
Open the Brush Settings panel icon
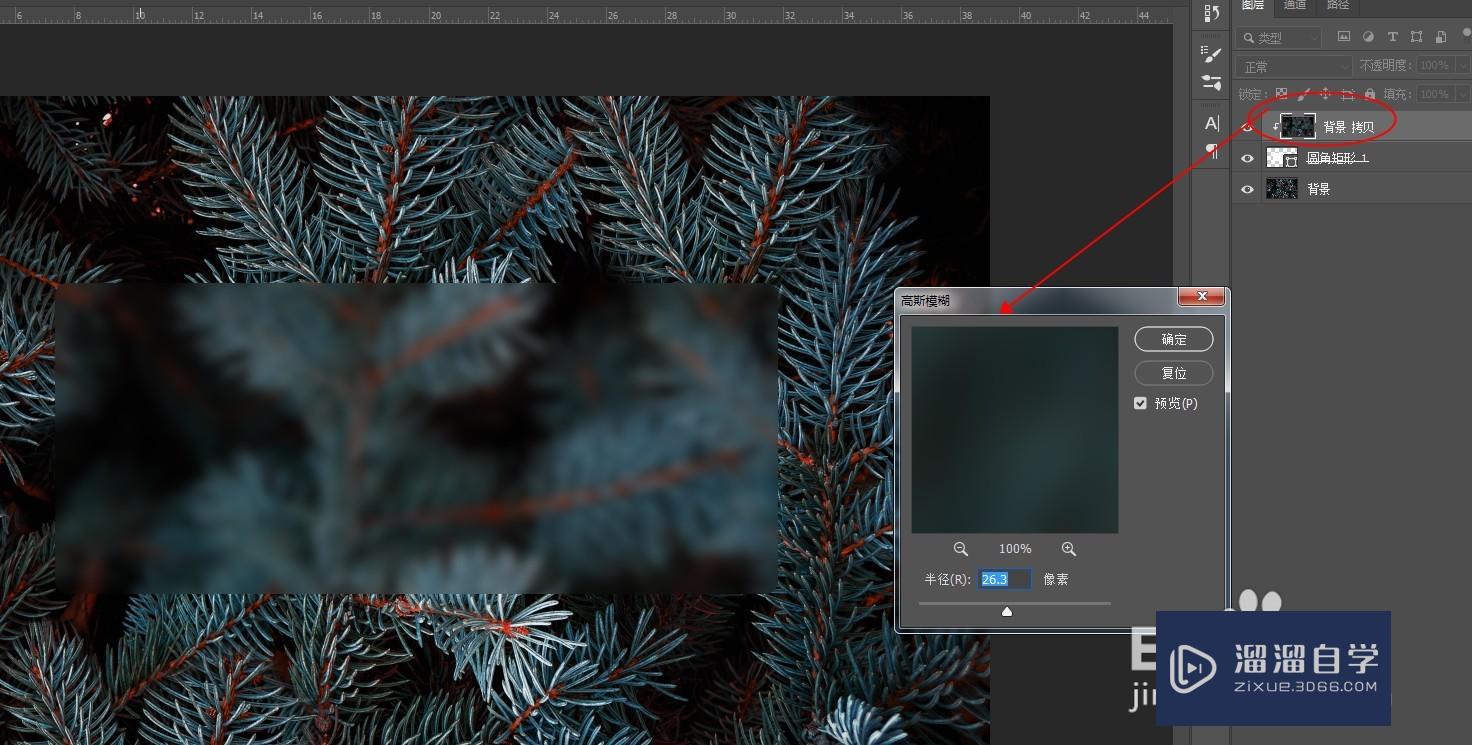(x=1212, y=53)
